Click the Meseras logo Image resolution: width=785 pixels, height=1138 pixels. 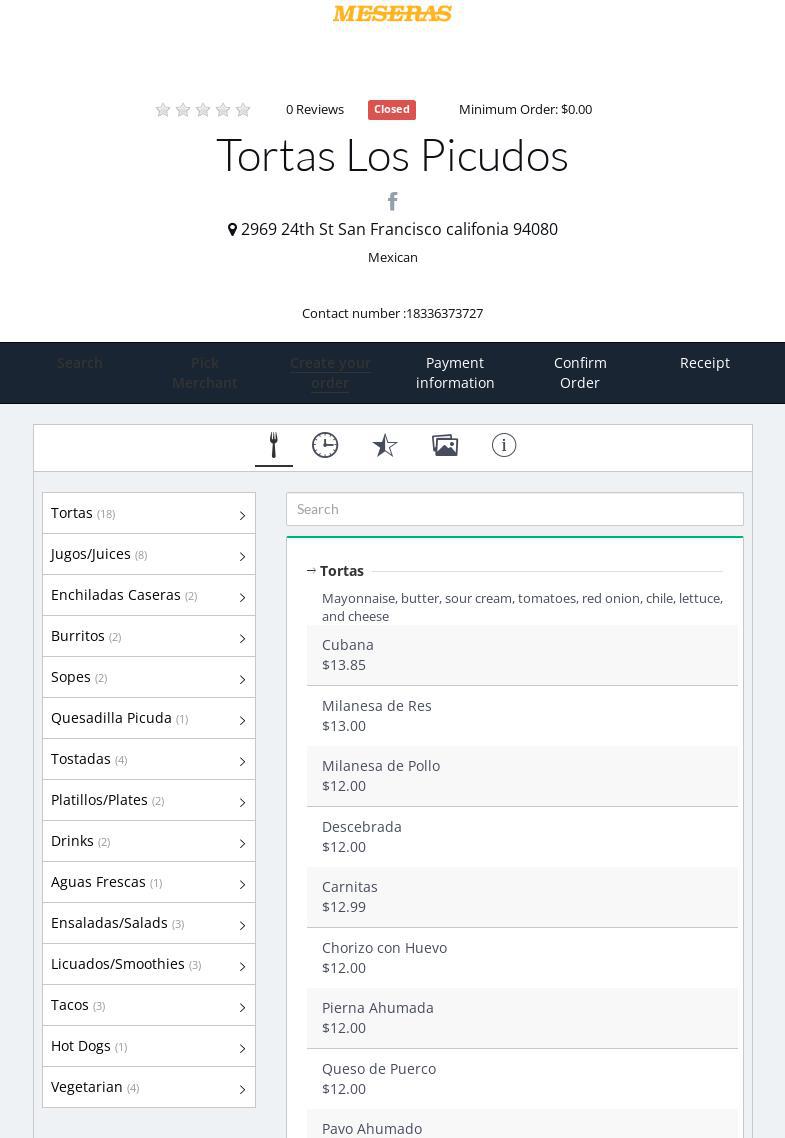392,14
